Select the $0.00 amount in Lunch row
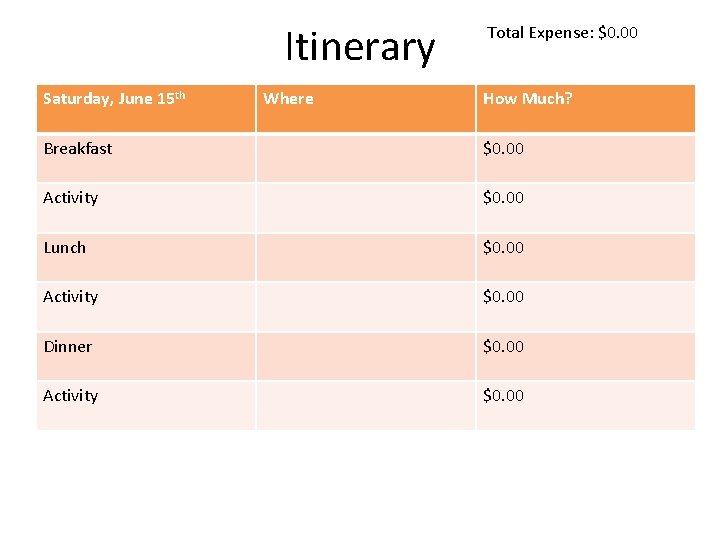Image resolution: width=720 pixels, height=540 pixels. click(503, 248)
